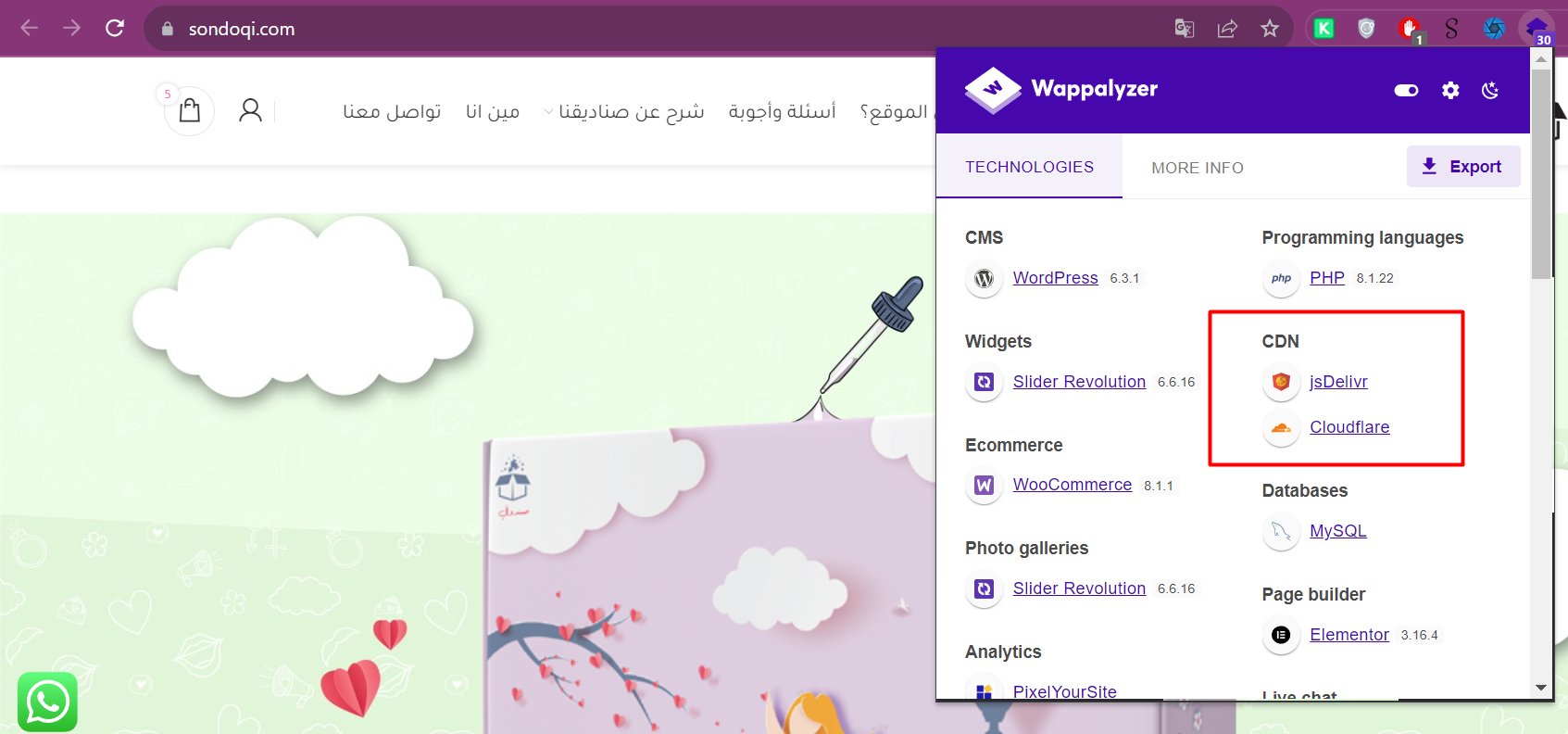Viewport: 1568px width, 734px height.
Task: Open the user account icon on site
Action: (250, 110)
